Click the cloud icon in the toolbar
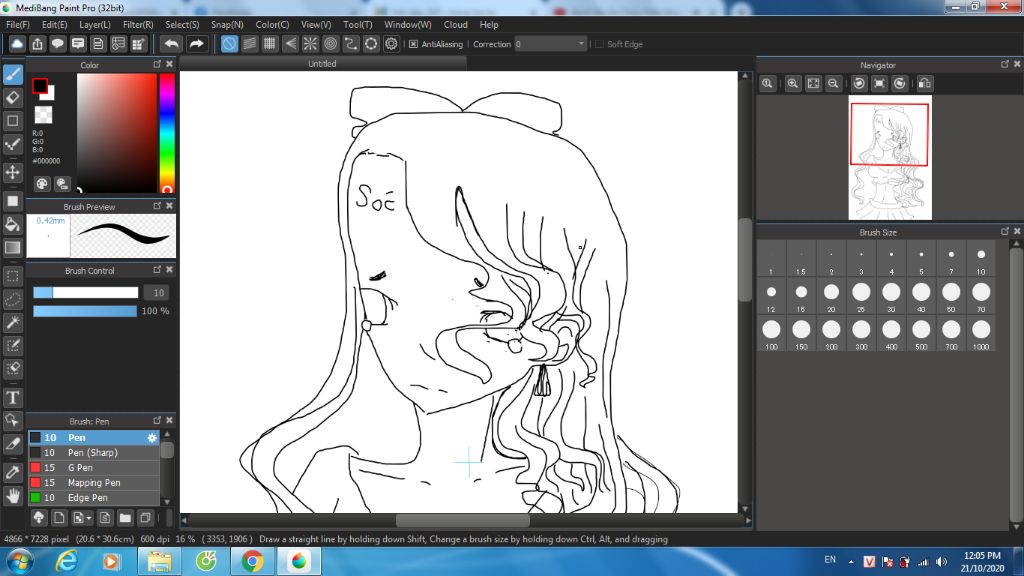Viewport: 1024px width, 576px height. (17, 44)
